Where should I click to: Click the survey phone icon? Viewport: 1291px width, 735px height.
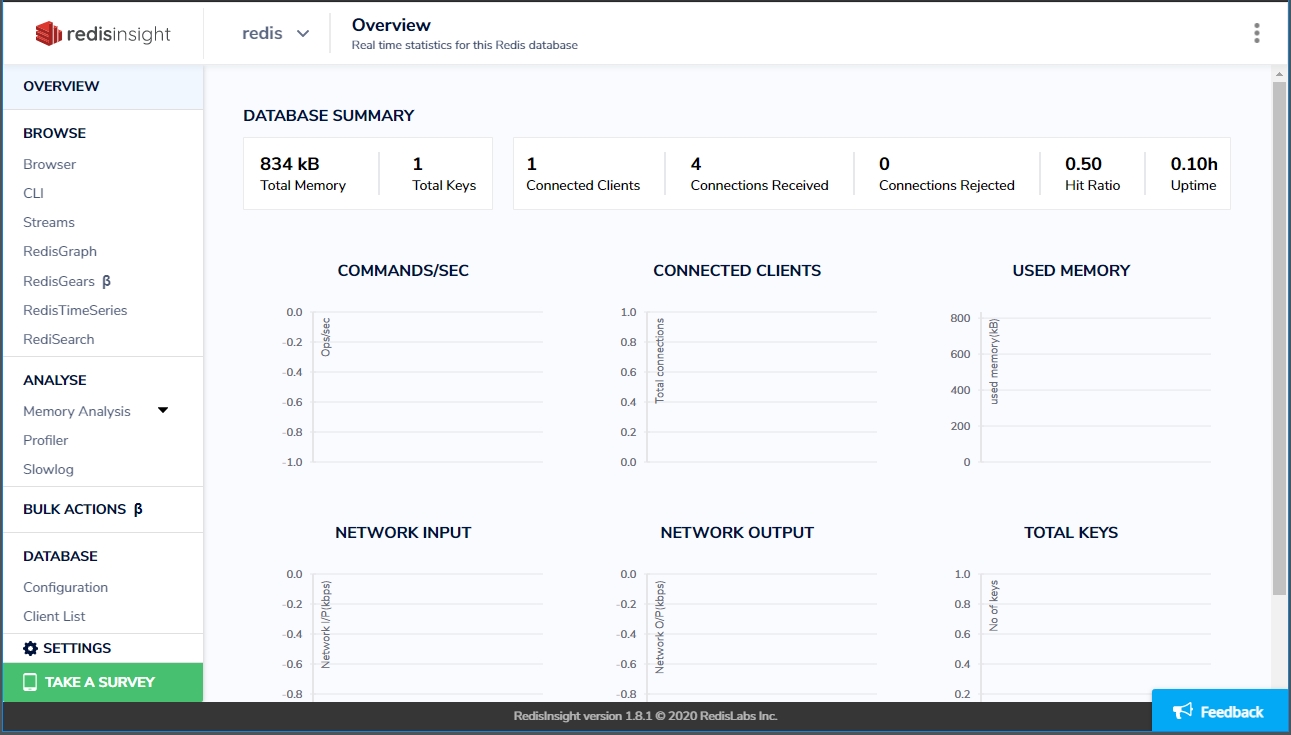[30, 682]
